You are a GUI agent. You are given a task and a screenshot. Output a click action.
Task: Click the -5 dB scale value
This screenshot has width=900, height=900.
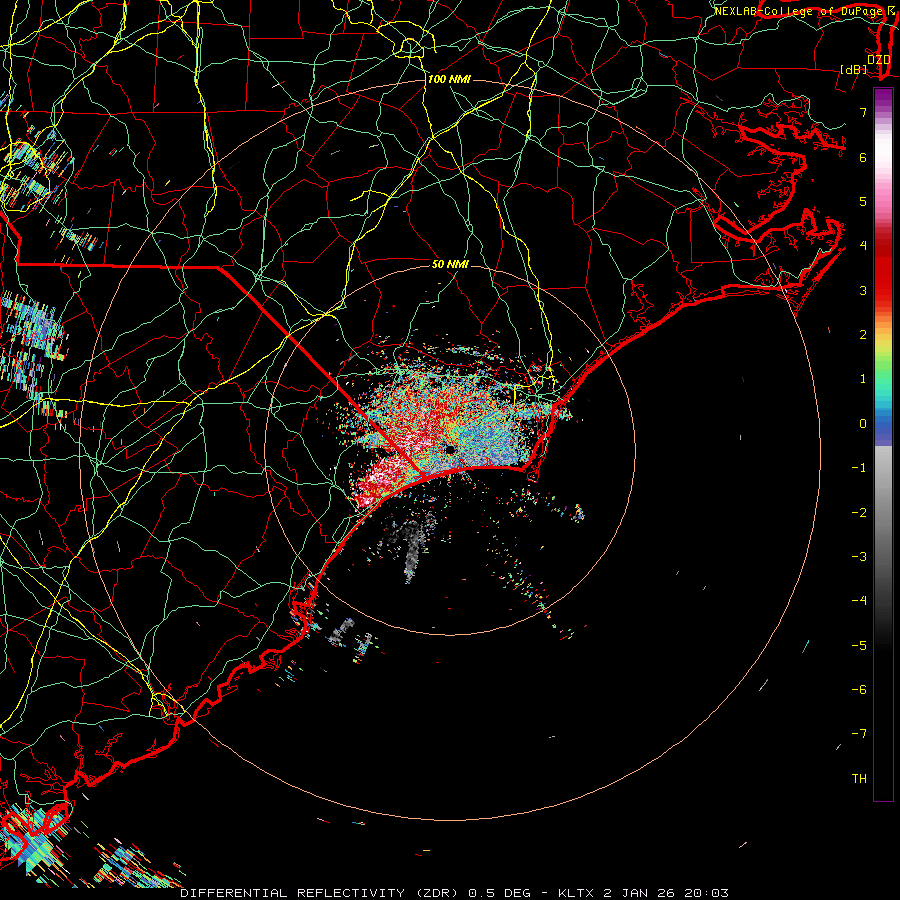click(859, 646)
